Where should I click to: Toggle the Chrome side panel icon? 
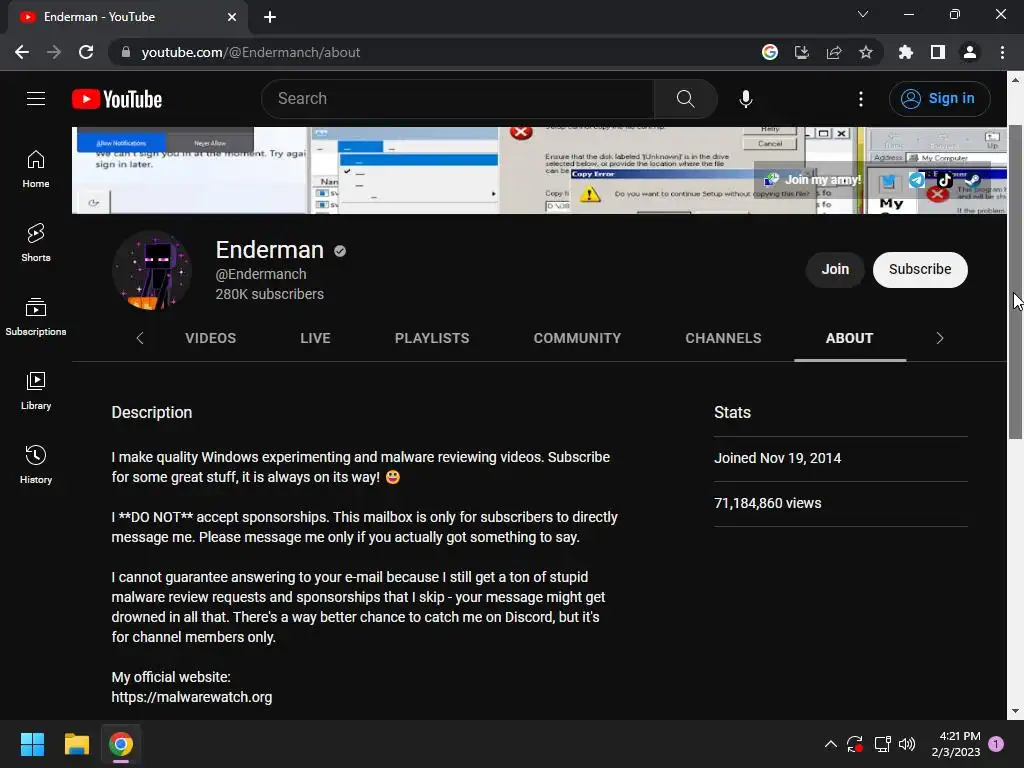[938, 52]
